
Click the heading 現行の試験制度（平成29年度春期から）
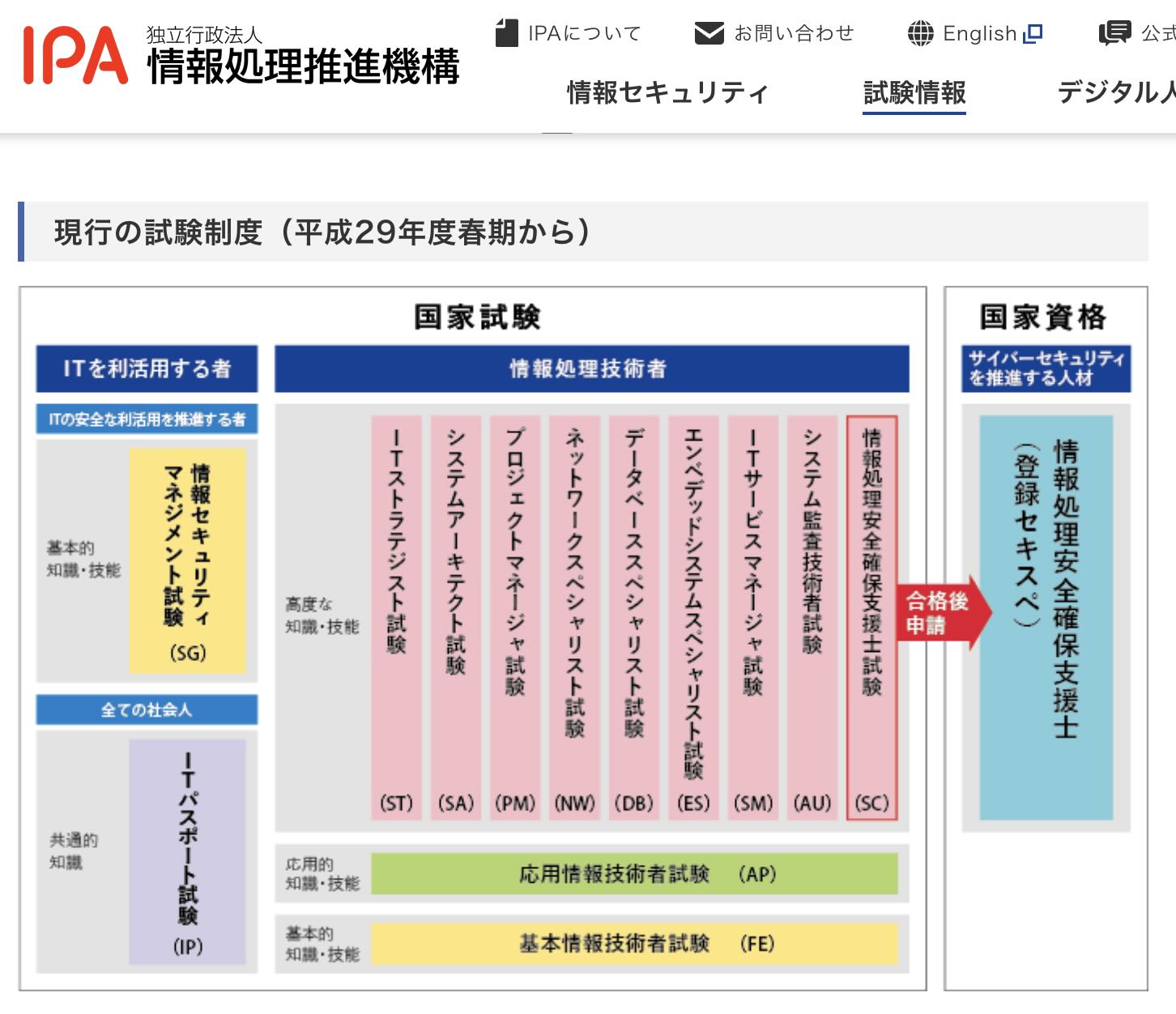tap(322, 232)
